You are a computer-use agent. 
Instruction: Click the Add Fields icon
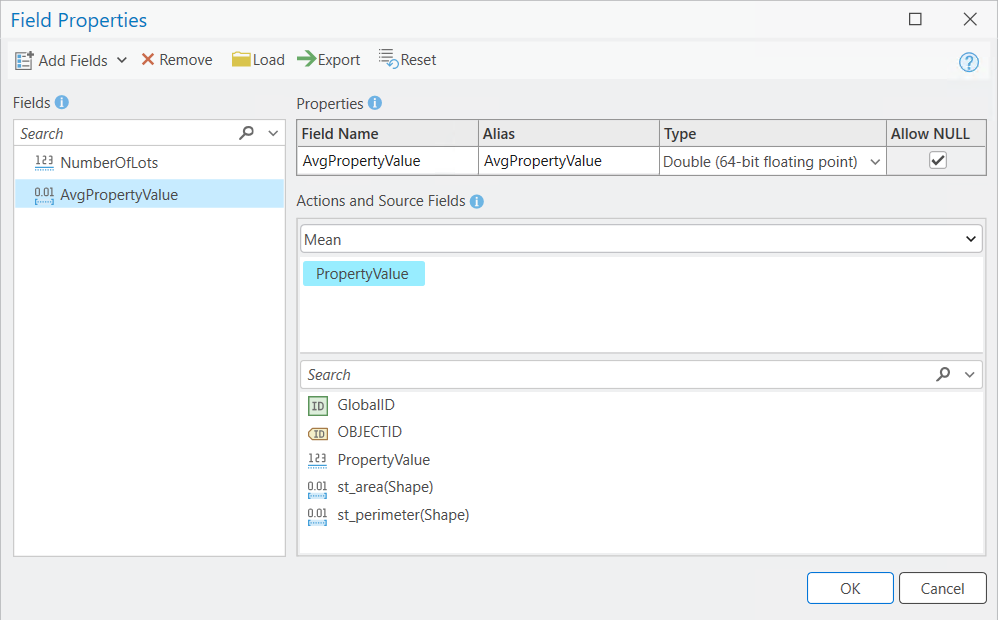24,60
